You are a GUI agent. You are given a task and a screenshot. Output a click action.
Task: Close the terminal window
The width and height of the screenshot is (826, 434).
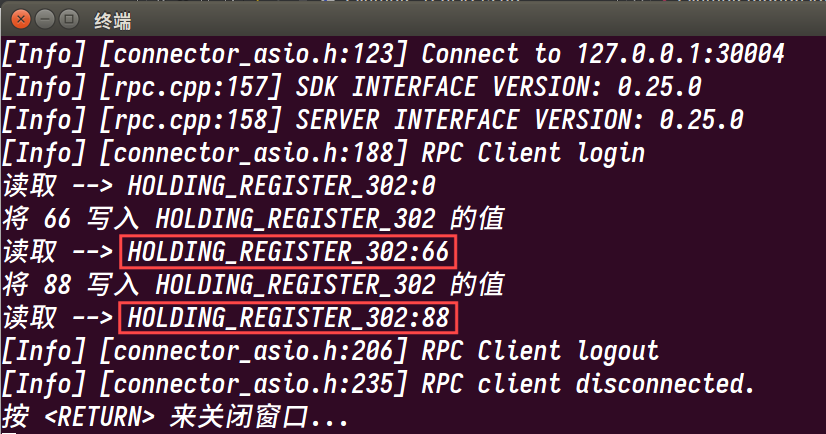[21, 19]
